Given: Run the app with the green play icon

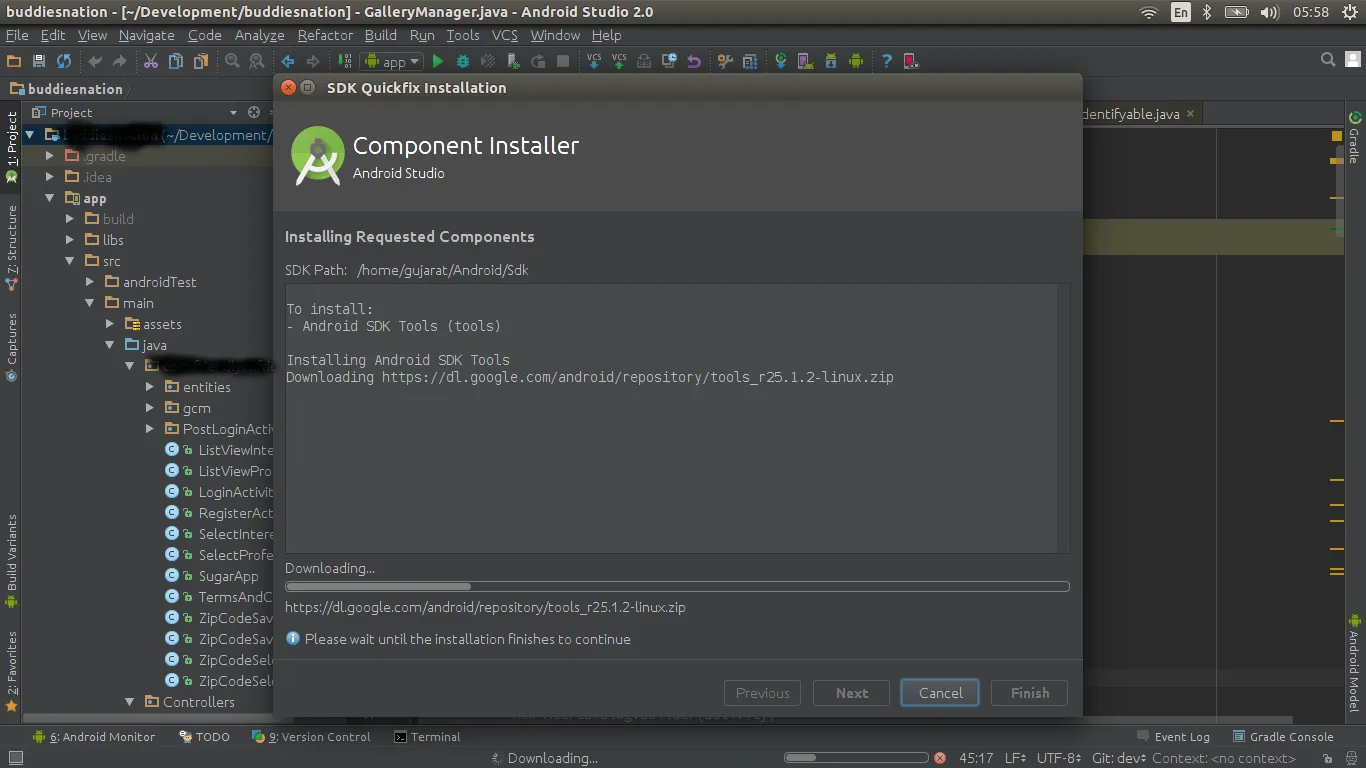Looking at the screenshot, I should coord(437,62).
